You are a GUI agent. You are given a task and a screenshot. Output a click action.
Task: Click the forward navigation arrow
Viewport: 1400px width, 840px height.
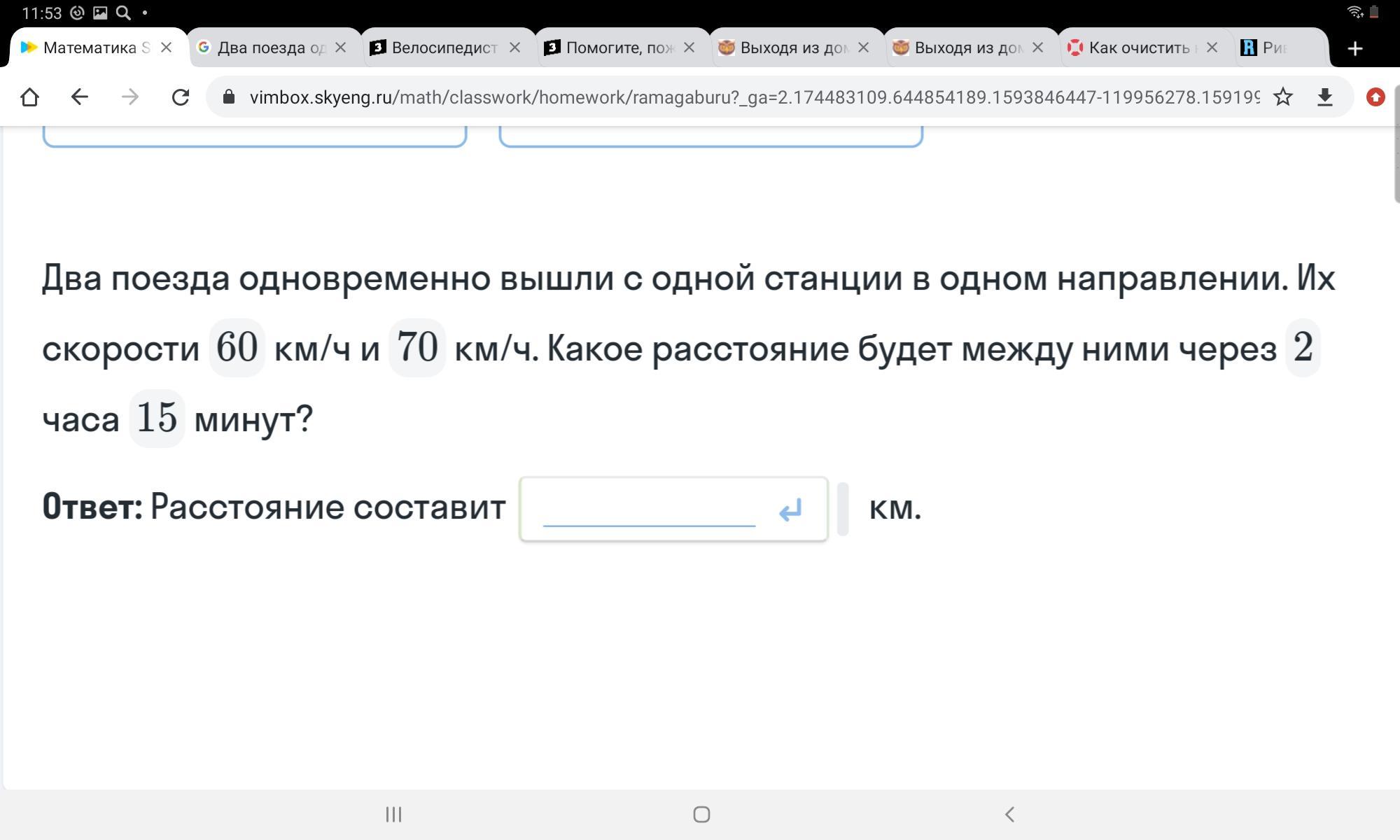click(x=130, y=97)
